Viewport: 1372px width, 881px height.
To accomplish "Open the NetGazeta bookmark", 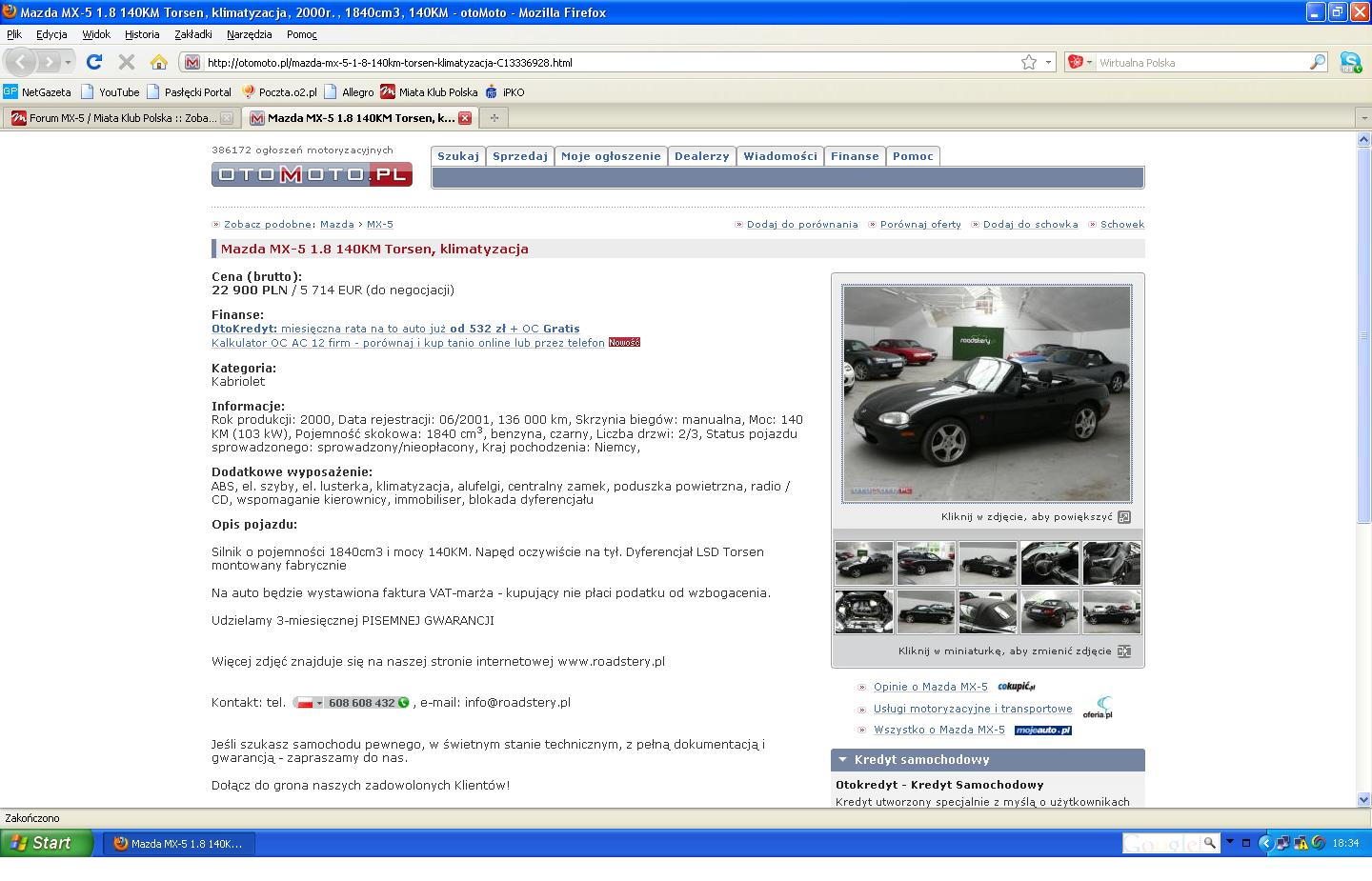I will tap(37, 92).
